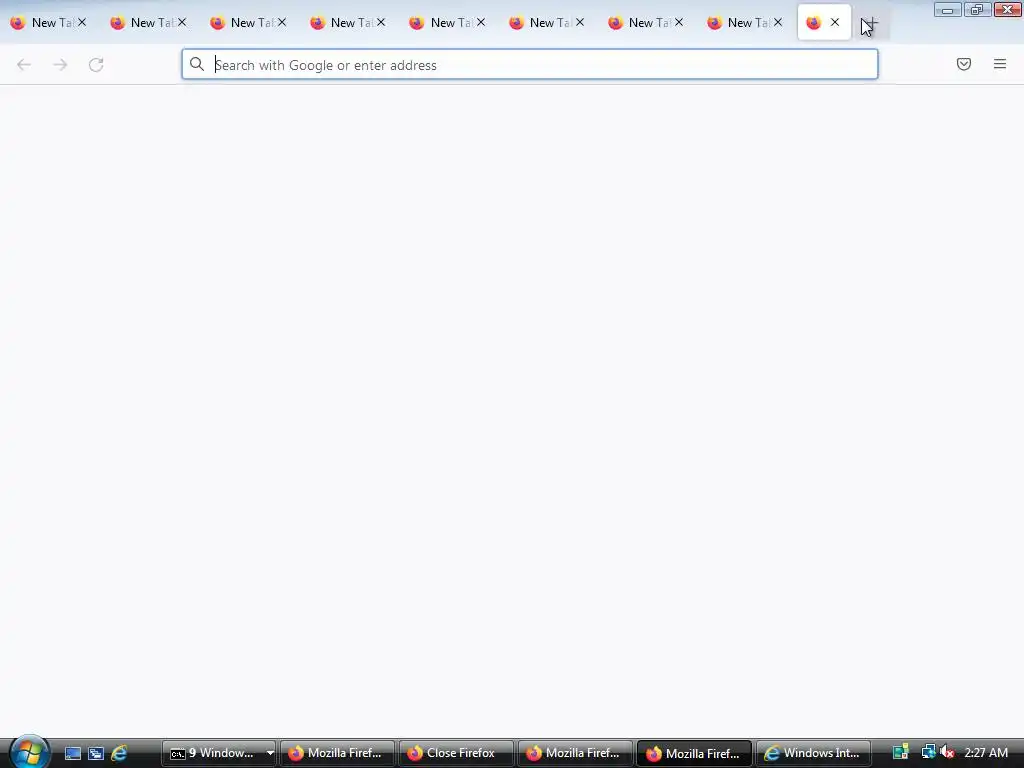Close the first New Tab tab
1024x768 pixels.
click(82, 22)
